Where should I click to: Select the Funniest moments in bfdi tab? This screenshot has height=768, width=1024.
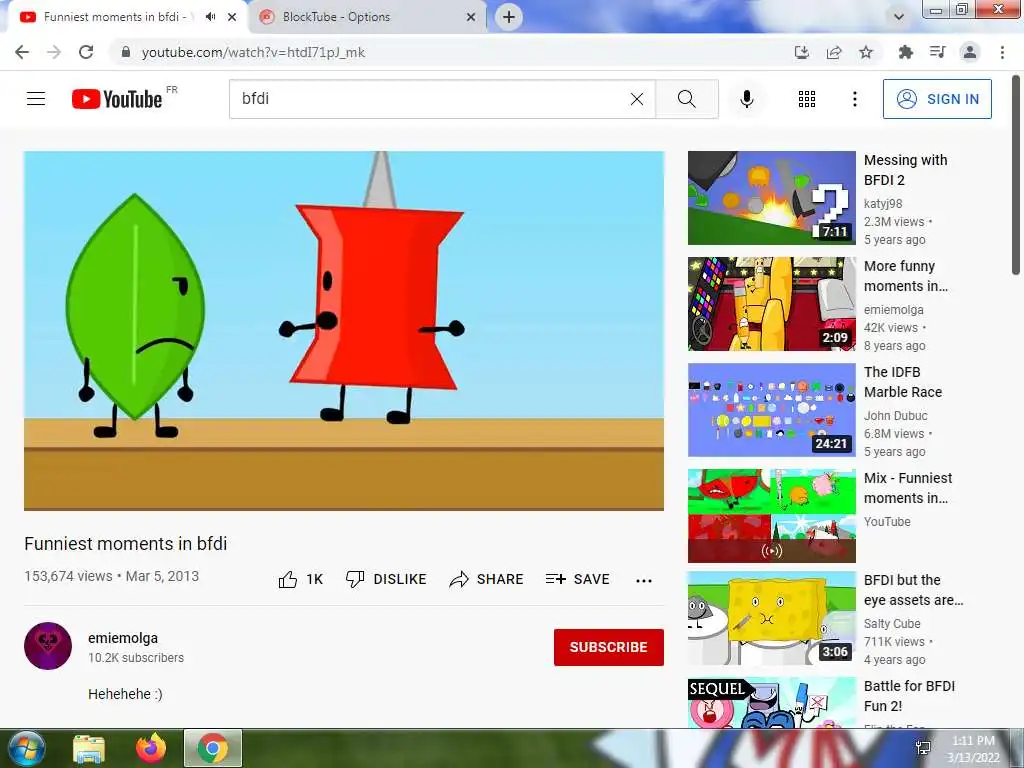[x=118, y=17]
